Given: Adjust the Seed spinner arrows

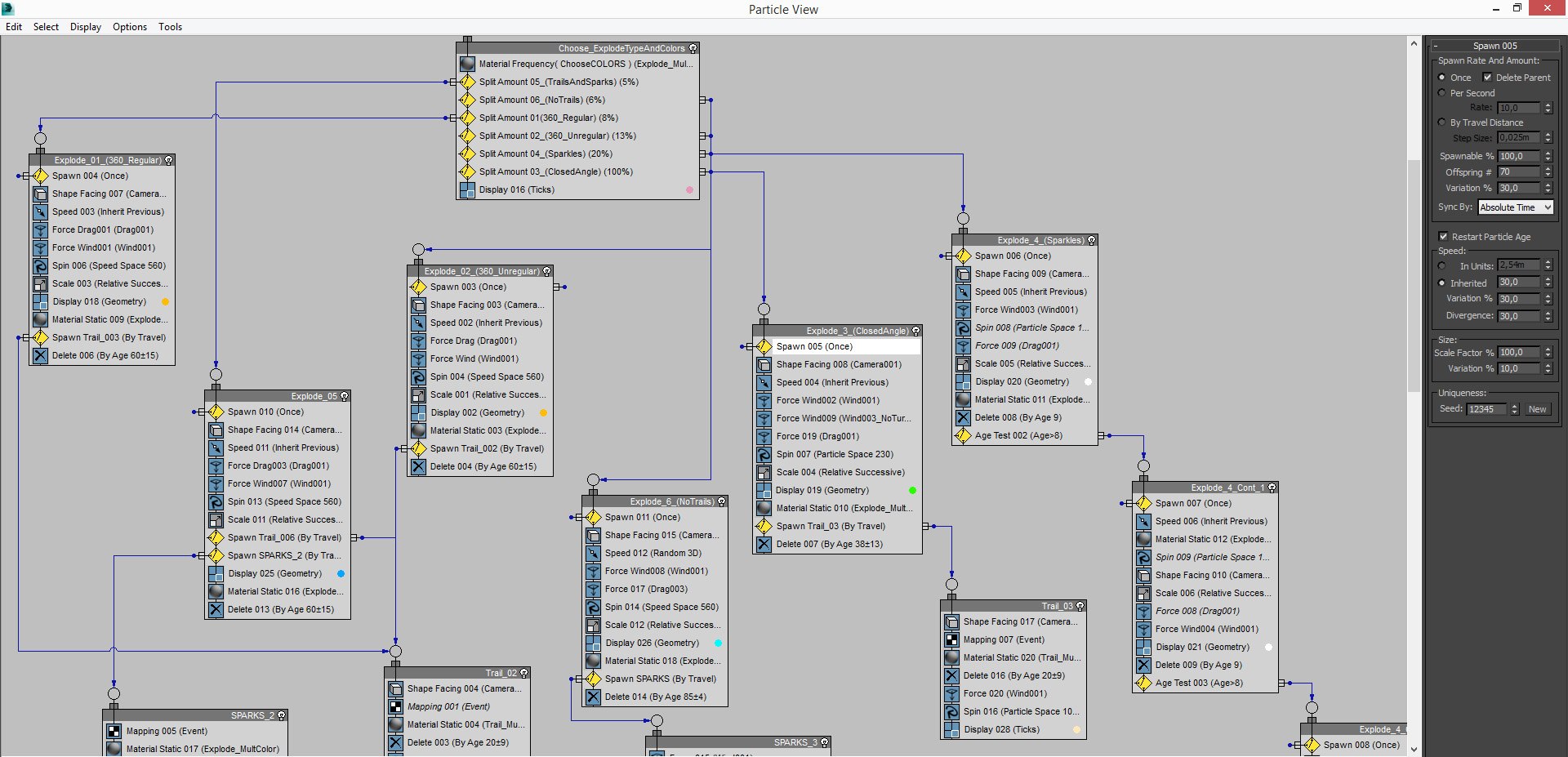Looking at the screenshot, I should pos(1514,409).
